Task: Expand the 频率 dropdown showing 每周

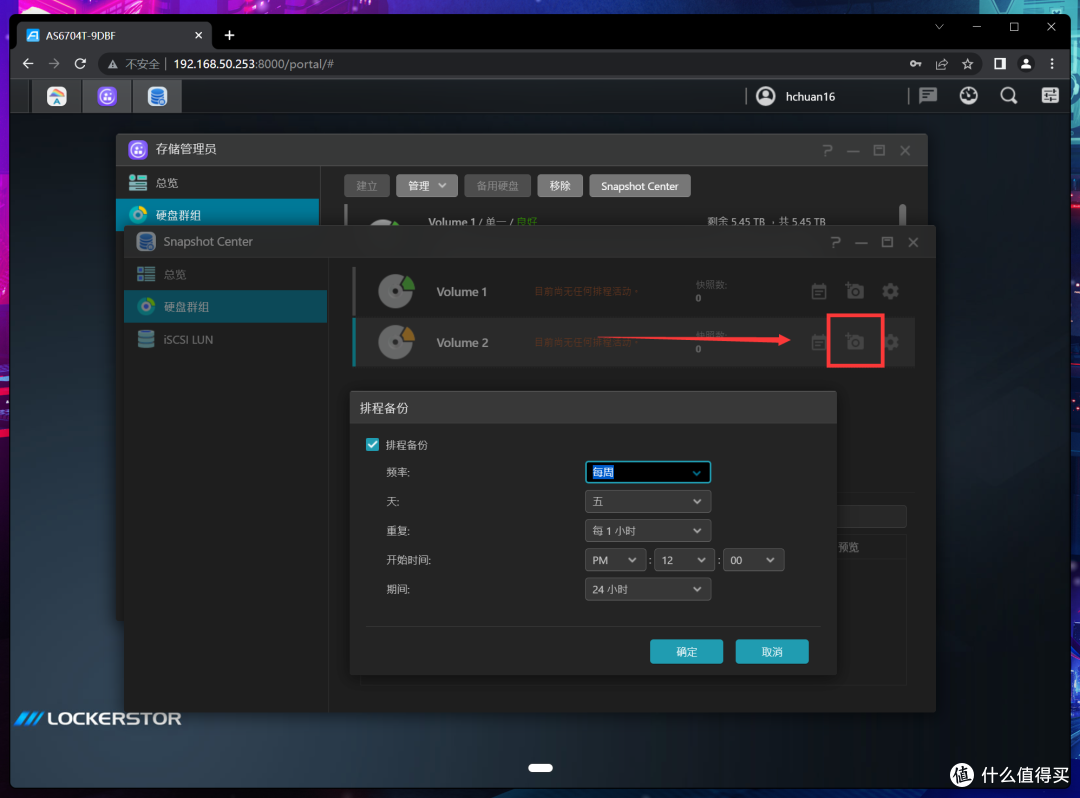Action: click(x=647, y=472)
